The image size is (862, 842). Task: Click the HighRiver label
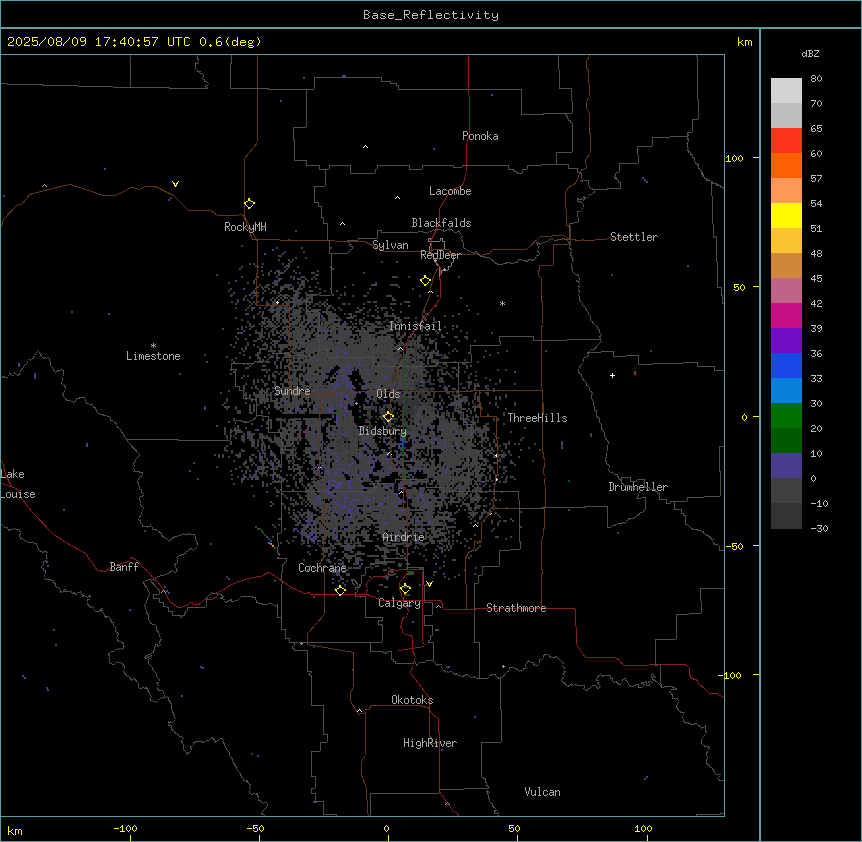point(430,743)
